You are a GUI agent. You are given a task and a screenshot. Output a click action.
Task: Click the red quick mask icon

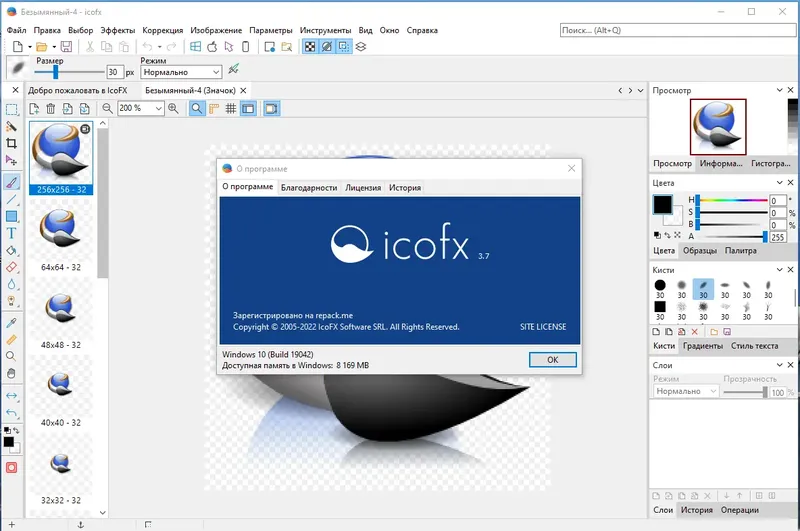pyautogui.click(x=11, y=468)
